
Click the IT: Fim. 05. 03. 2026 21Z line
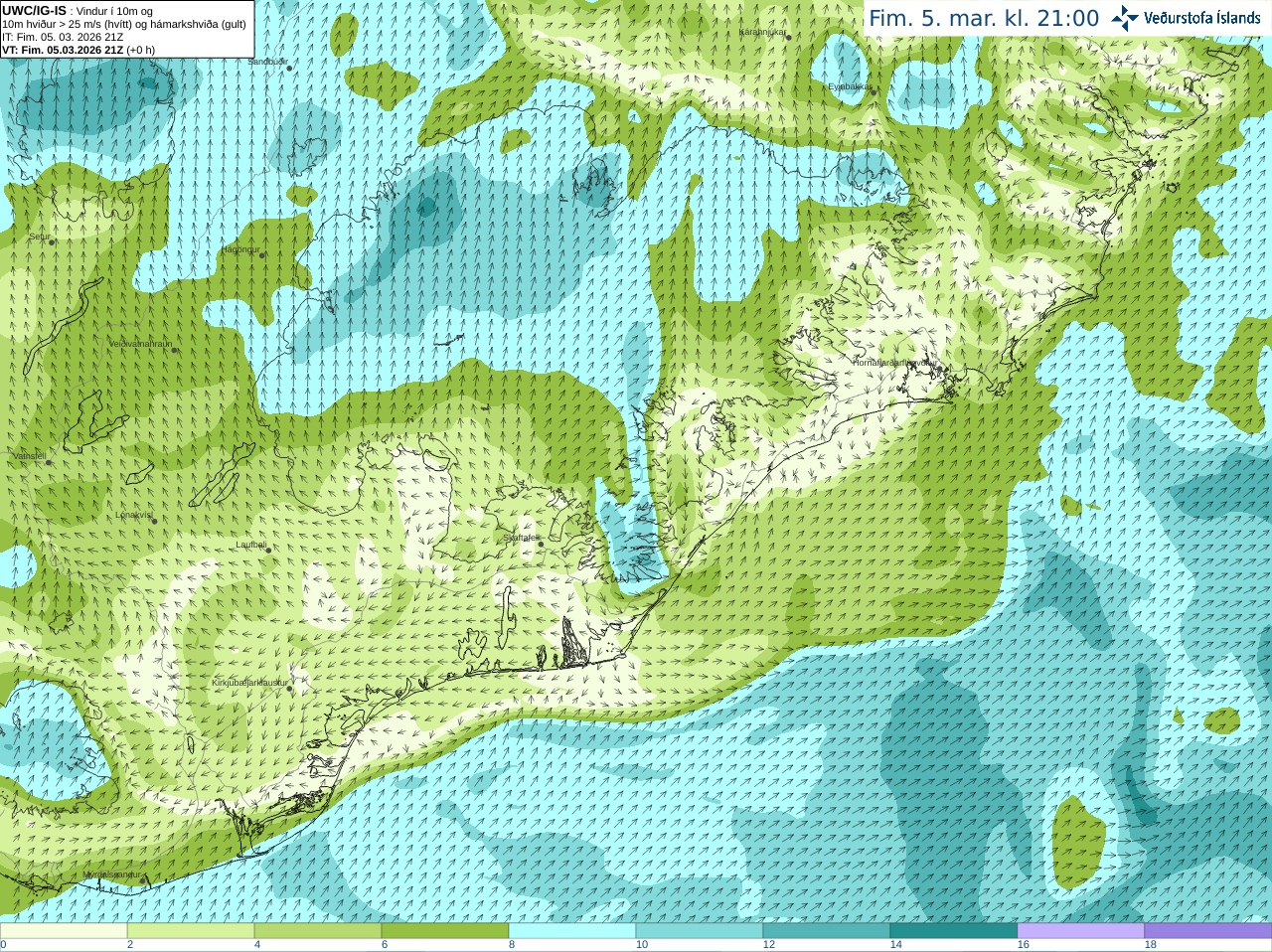pos(63,37)
